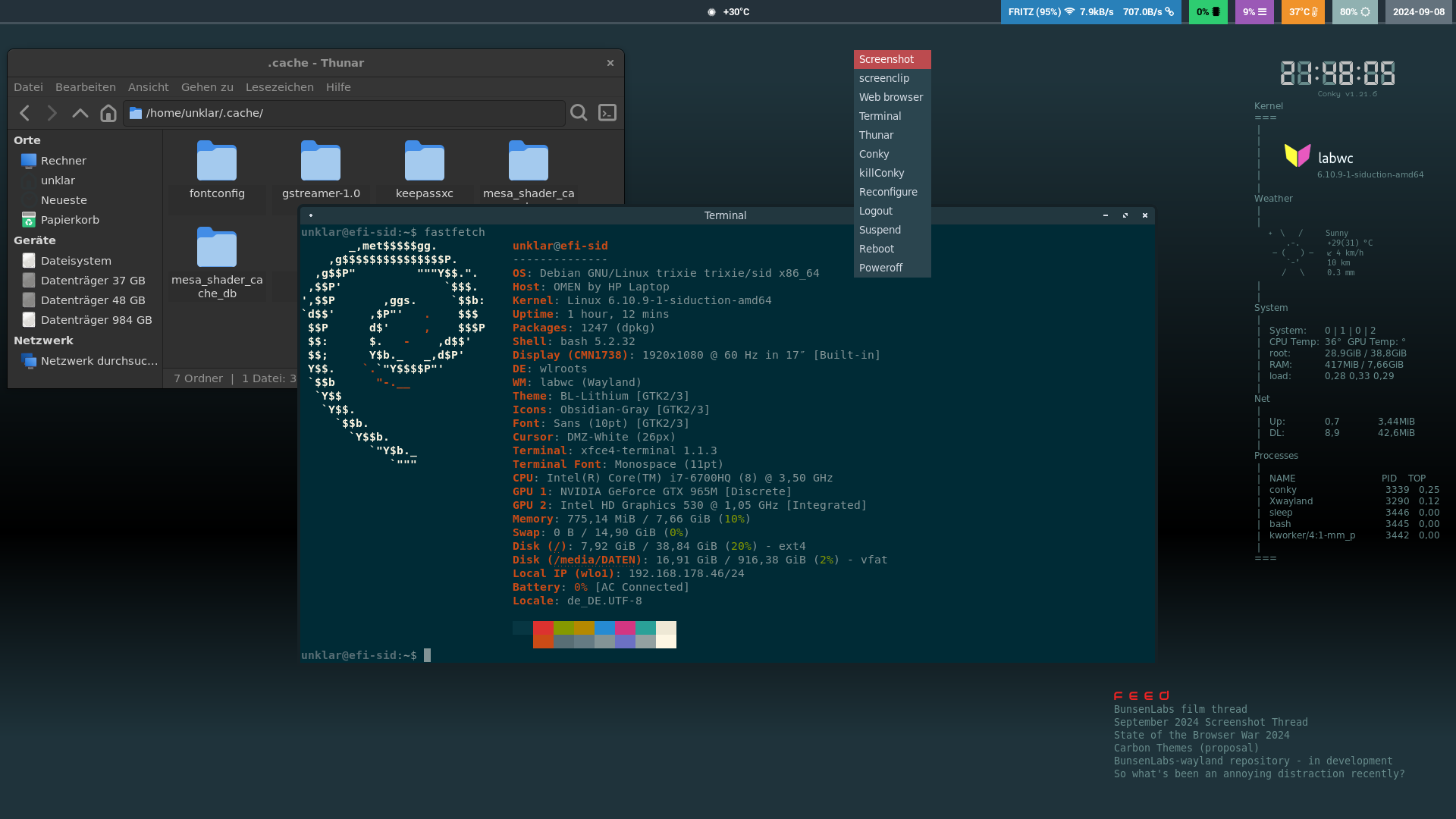Select the keepassxc folder
The height and width of the screenshot is (819, 1456).
coord(425,171)
